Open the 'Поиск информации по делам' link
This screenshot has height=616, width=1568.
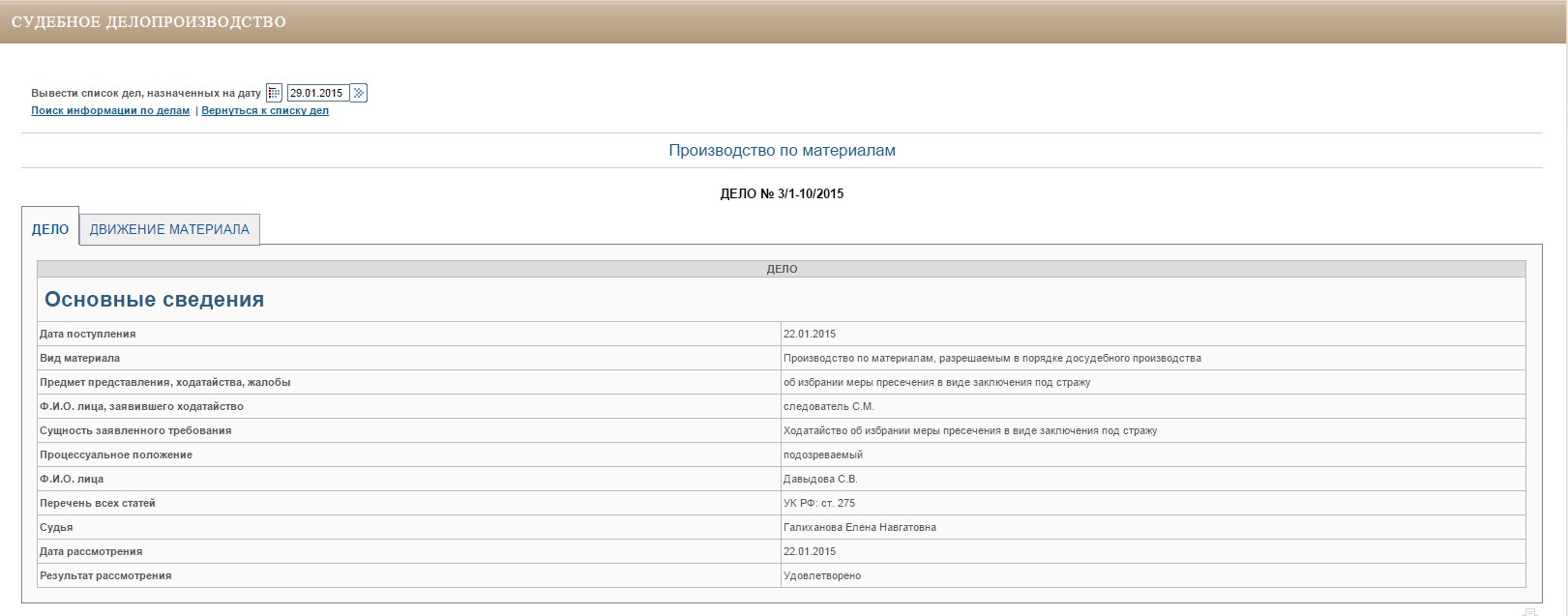click(110, 110)
